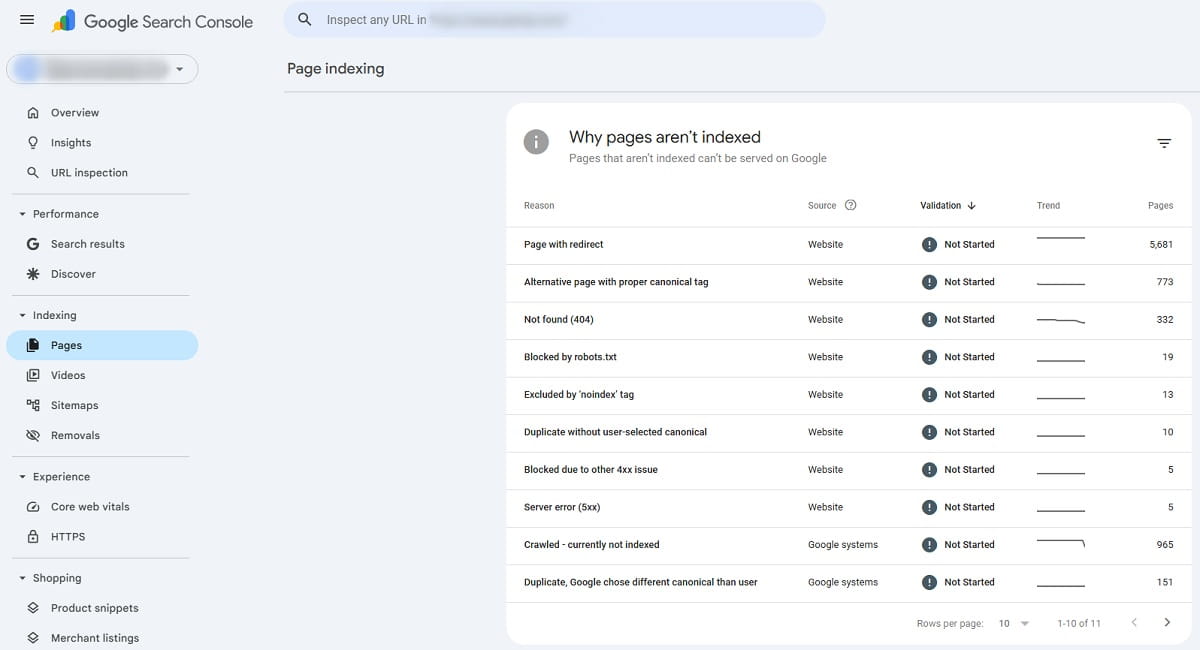This screenshot has width=1200, height=650.
Task: Select the URL inspection magnifier in sidebar
Action: pyautogui.click(x=33, y=172)
